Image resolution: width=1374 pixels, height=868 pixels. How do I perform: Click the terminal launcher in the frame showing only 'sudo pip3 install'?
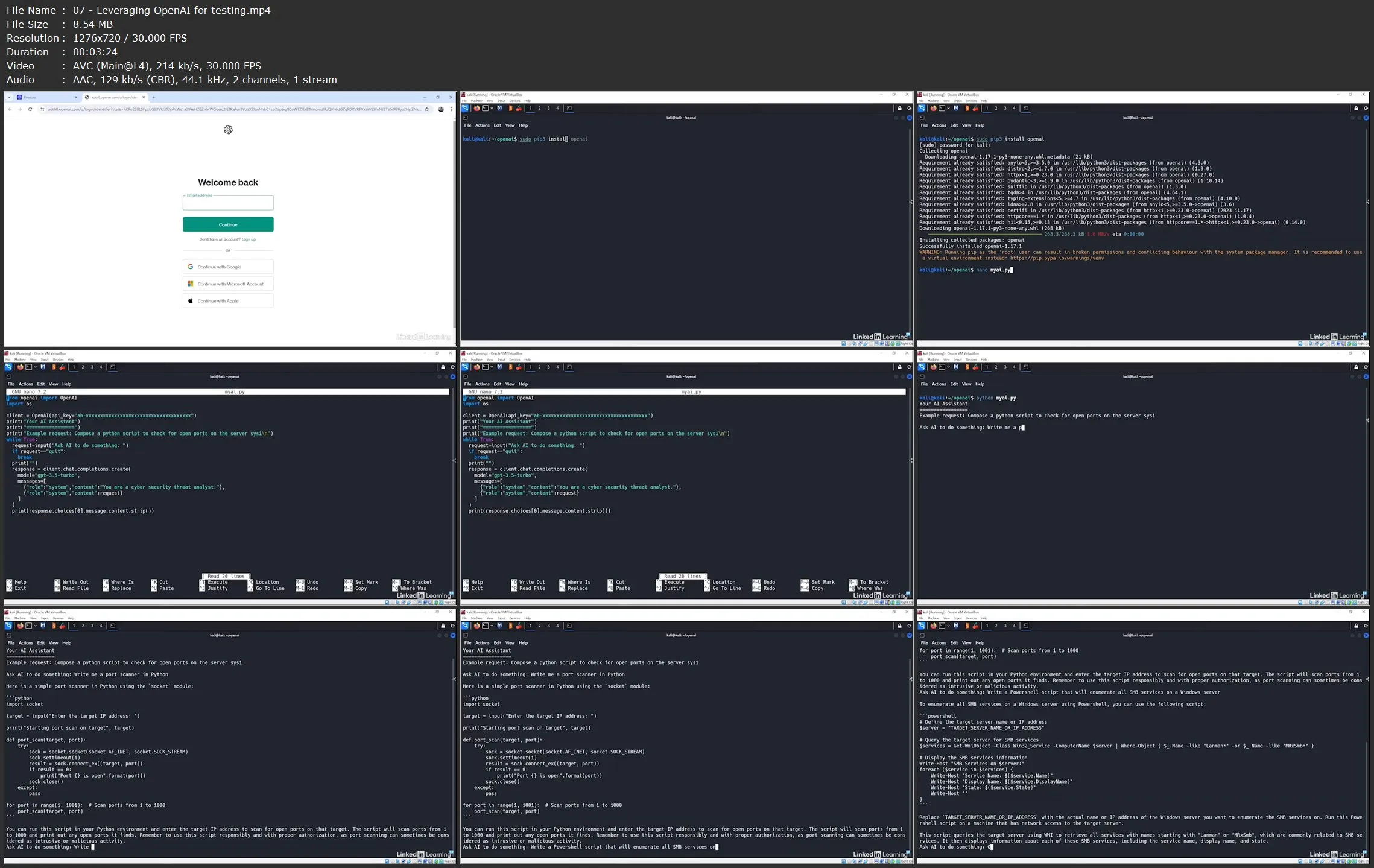(x=485, y=109)
